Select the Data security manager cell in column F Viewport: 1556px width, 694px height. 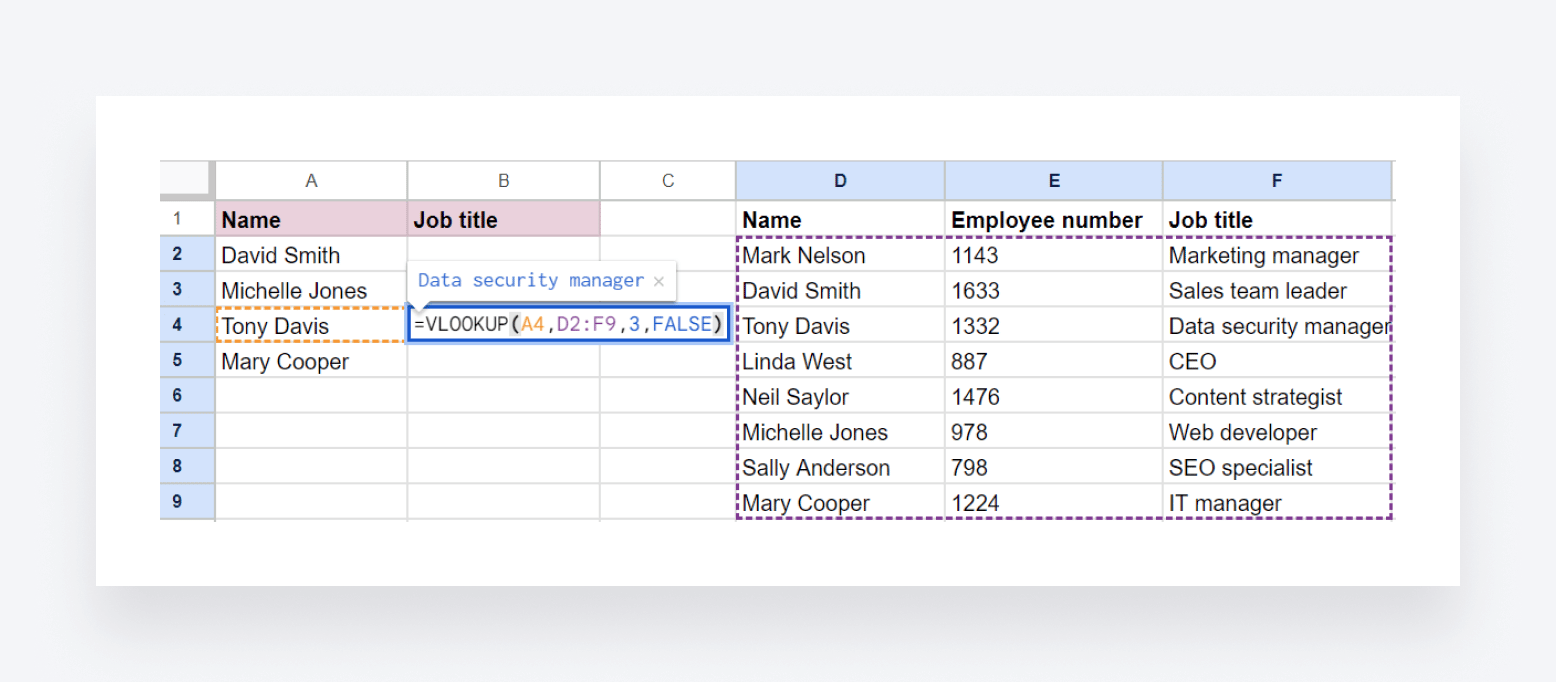pos(1277,326)
